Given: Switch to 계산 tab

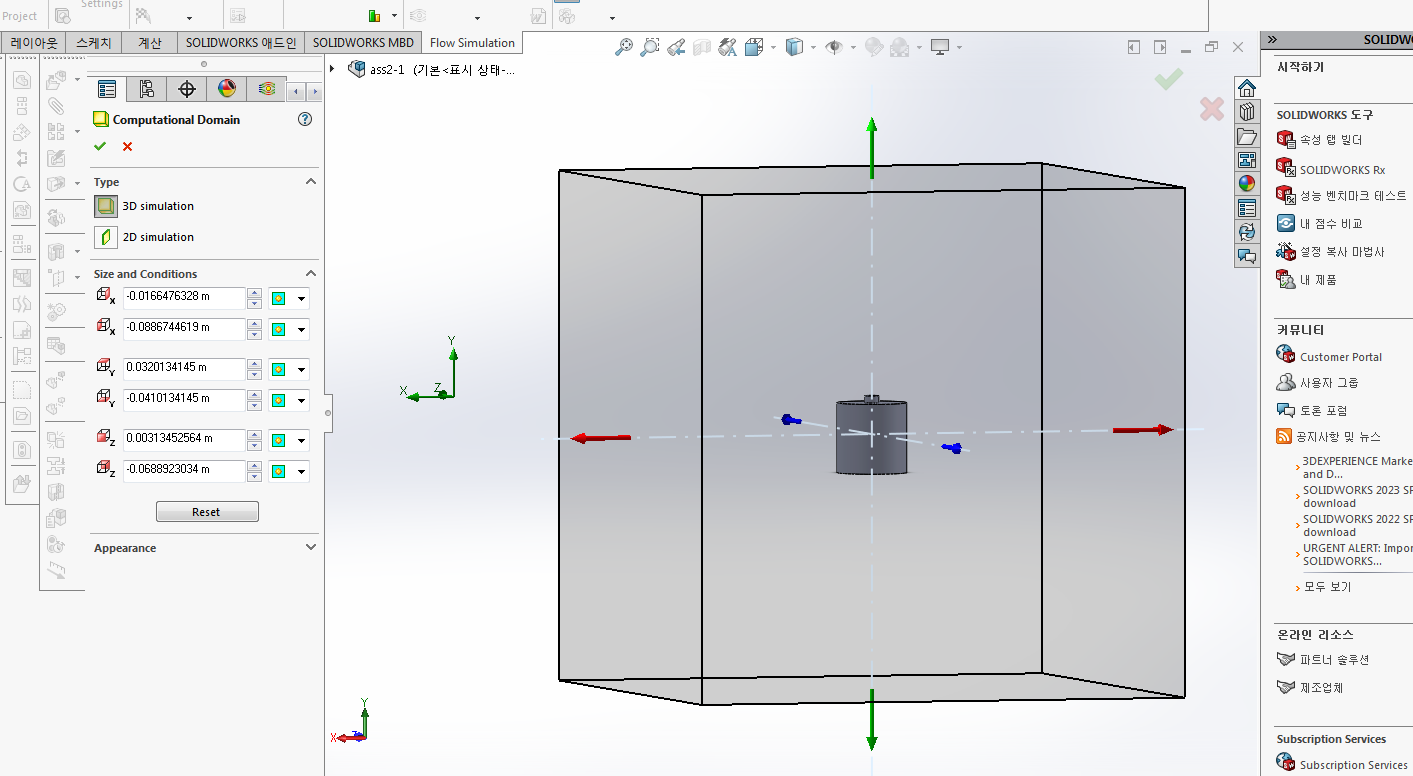Looking at the screenshot, I should click(150, 43).
